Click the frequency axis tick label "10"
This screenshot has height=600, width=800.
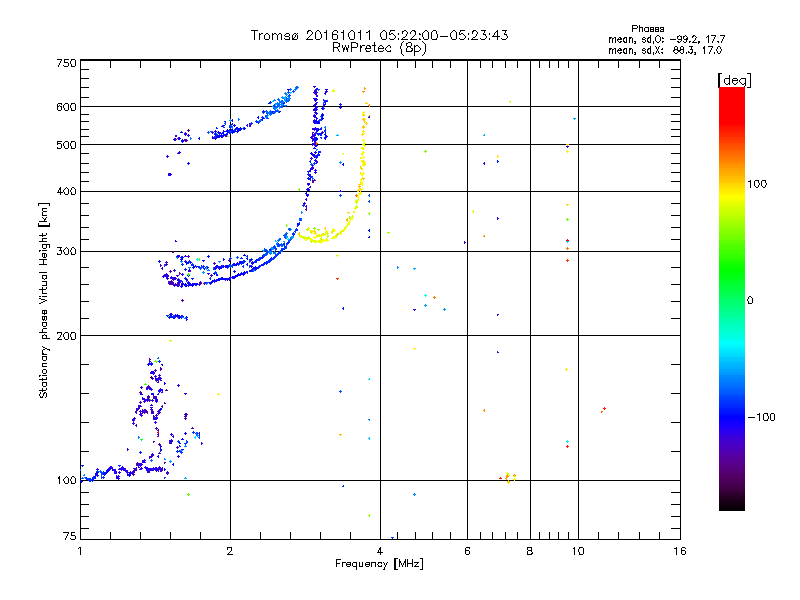pos(578,551)
